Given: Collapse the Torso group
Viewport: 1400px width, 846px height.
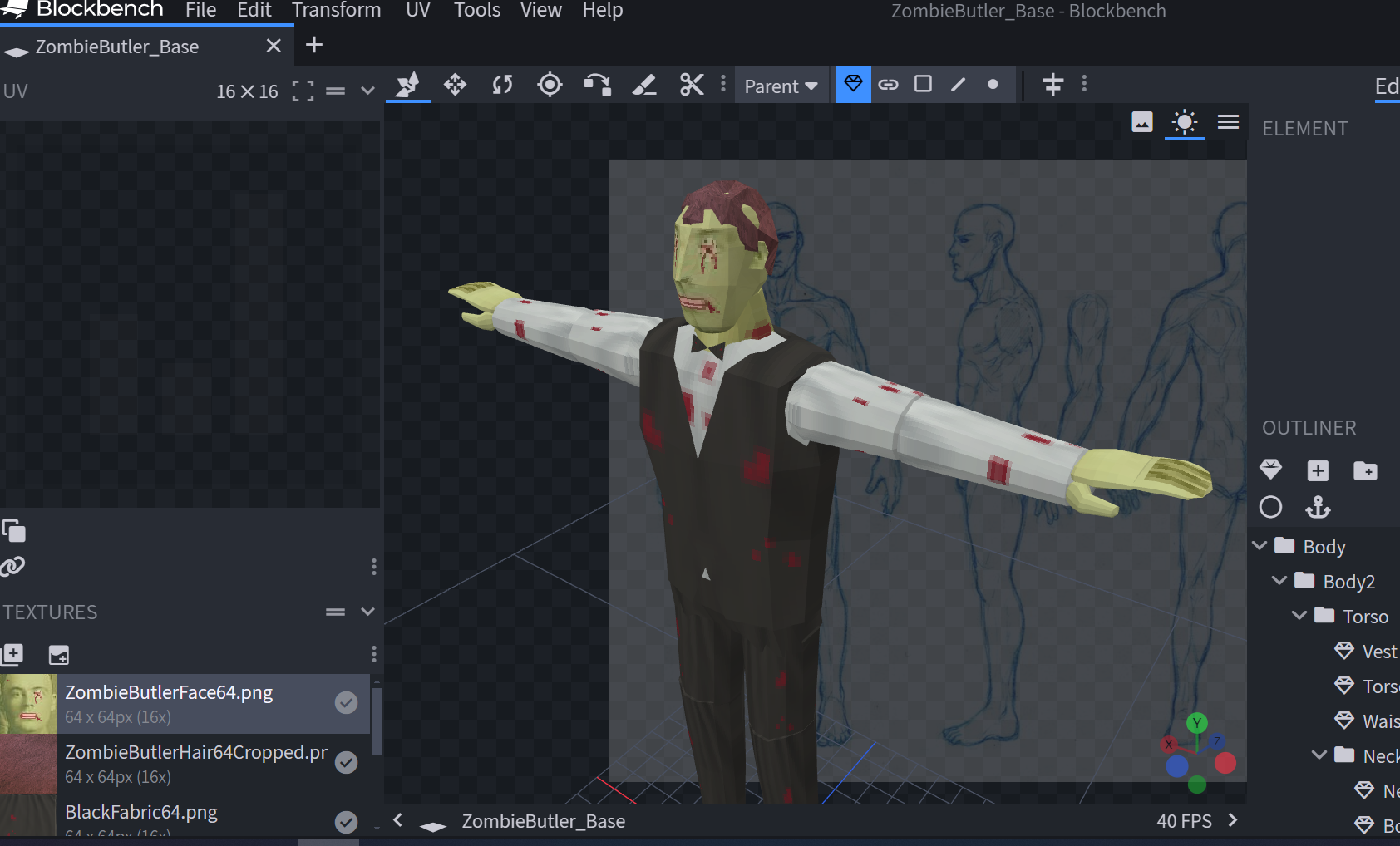Looking at the screenshot, I should tap(1299, 616).
